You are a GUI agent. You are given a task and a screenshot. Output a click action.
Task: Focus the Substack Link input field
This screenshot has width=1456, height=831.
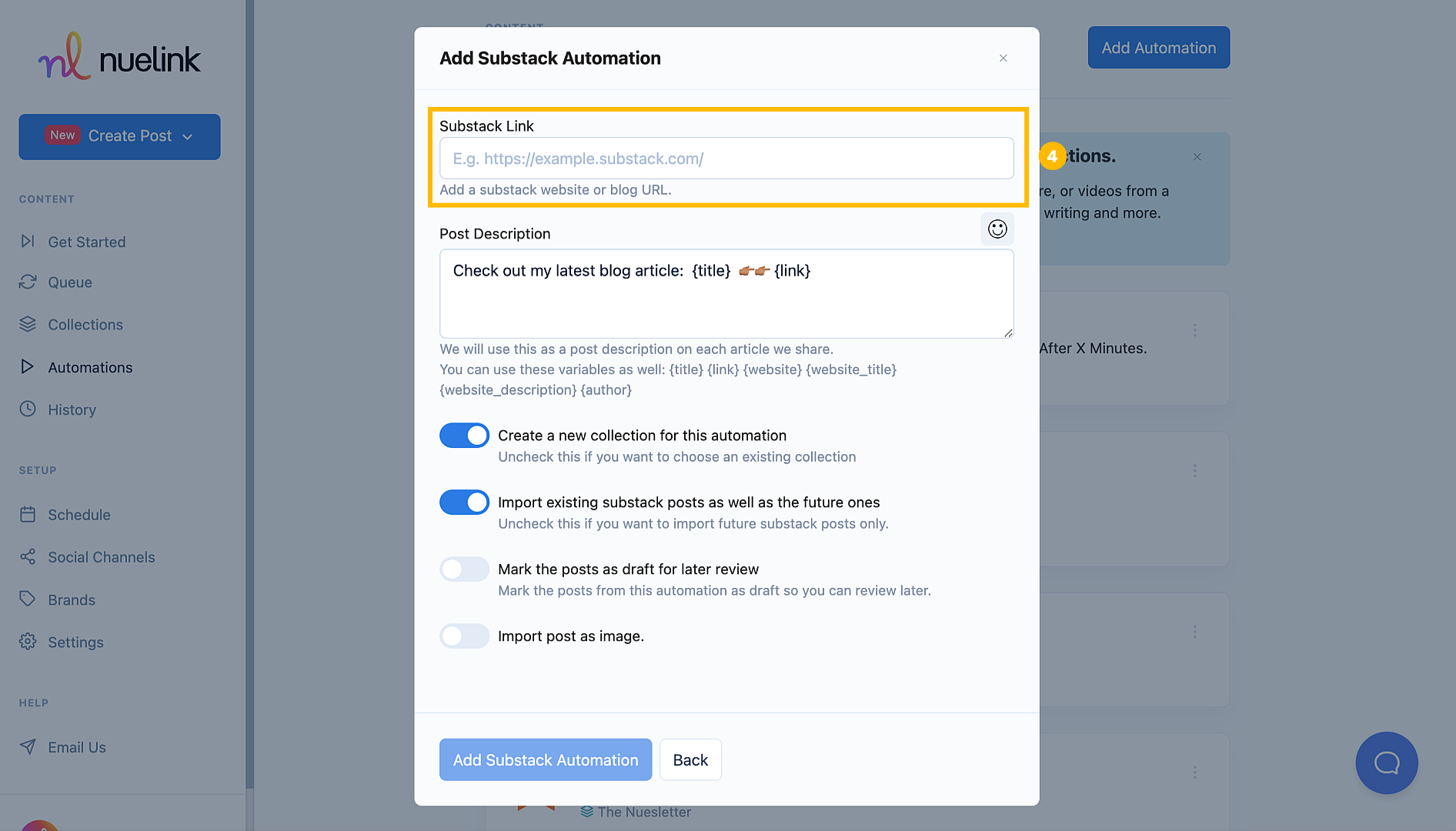726,159
